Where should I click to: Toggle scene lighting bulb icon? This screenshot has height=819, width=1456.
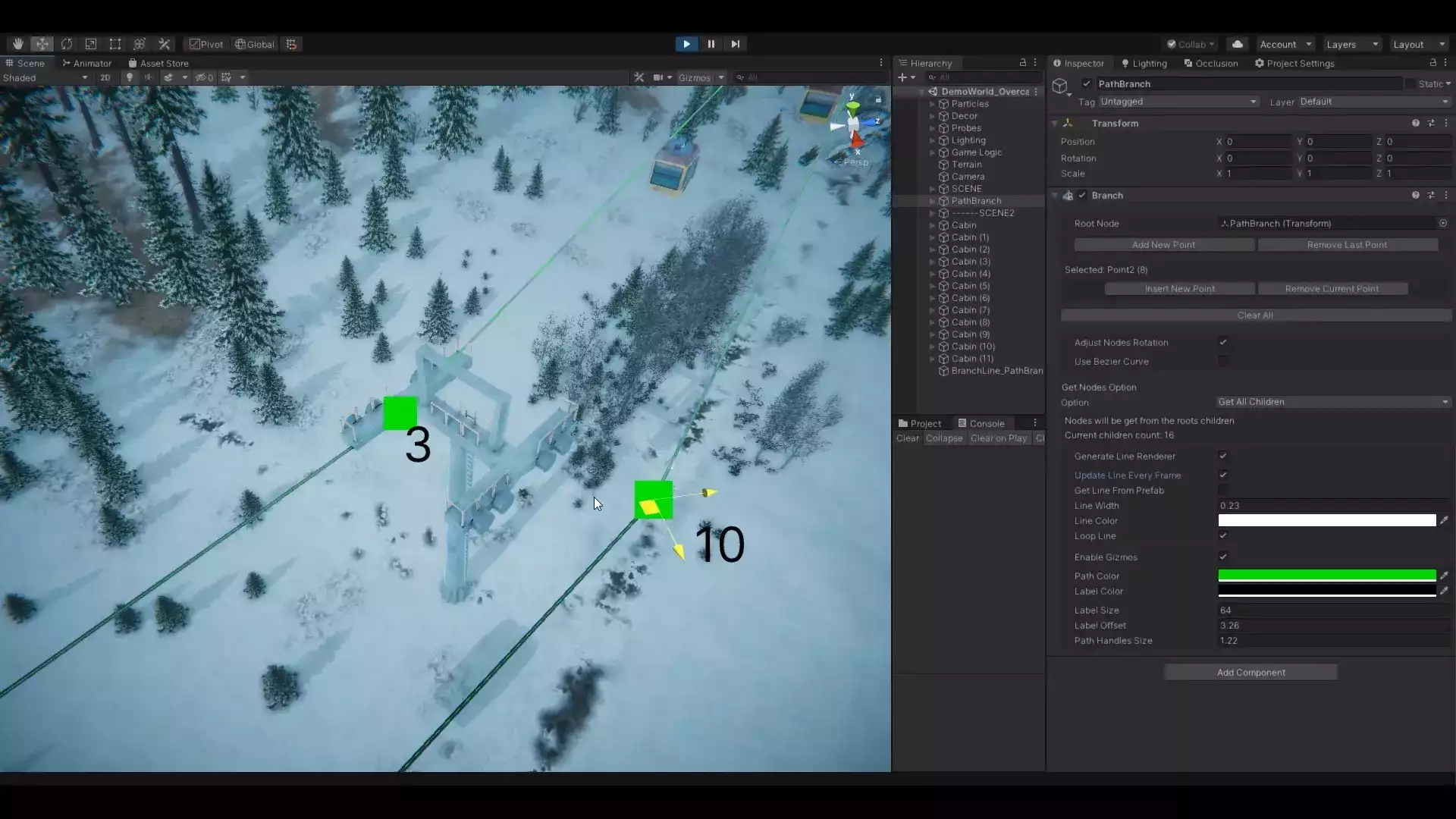point(130,77)
